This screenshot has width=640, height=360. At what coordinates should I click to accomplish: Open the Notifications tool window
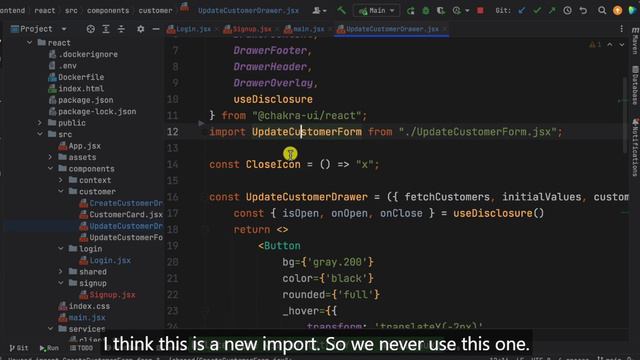635,147
